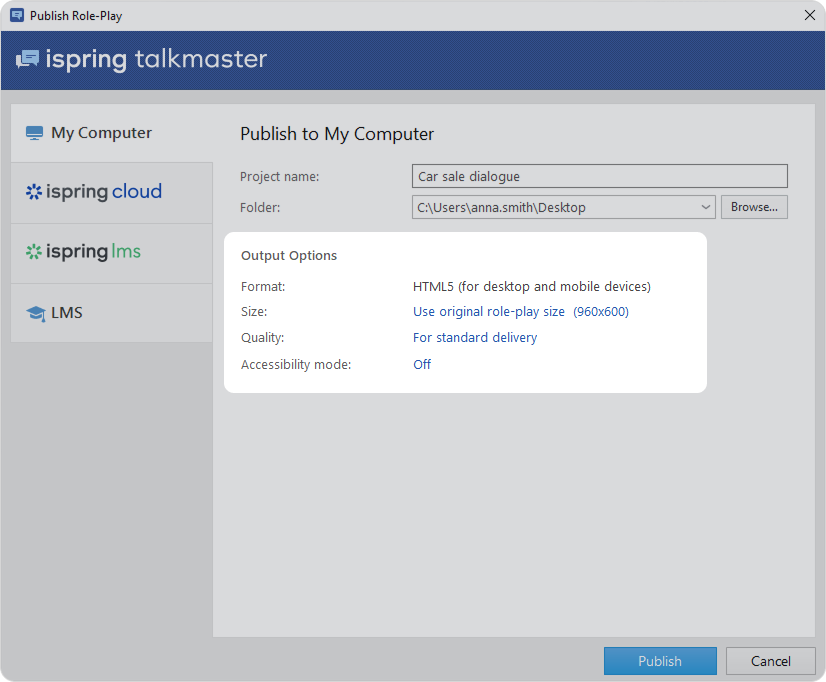Screen dimensions: 826x682
Task: Click the My Computer monitor icon
Action: [35, 133]
